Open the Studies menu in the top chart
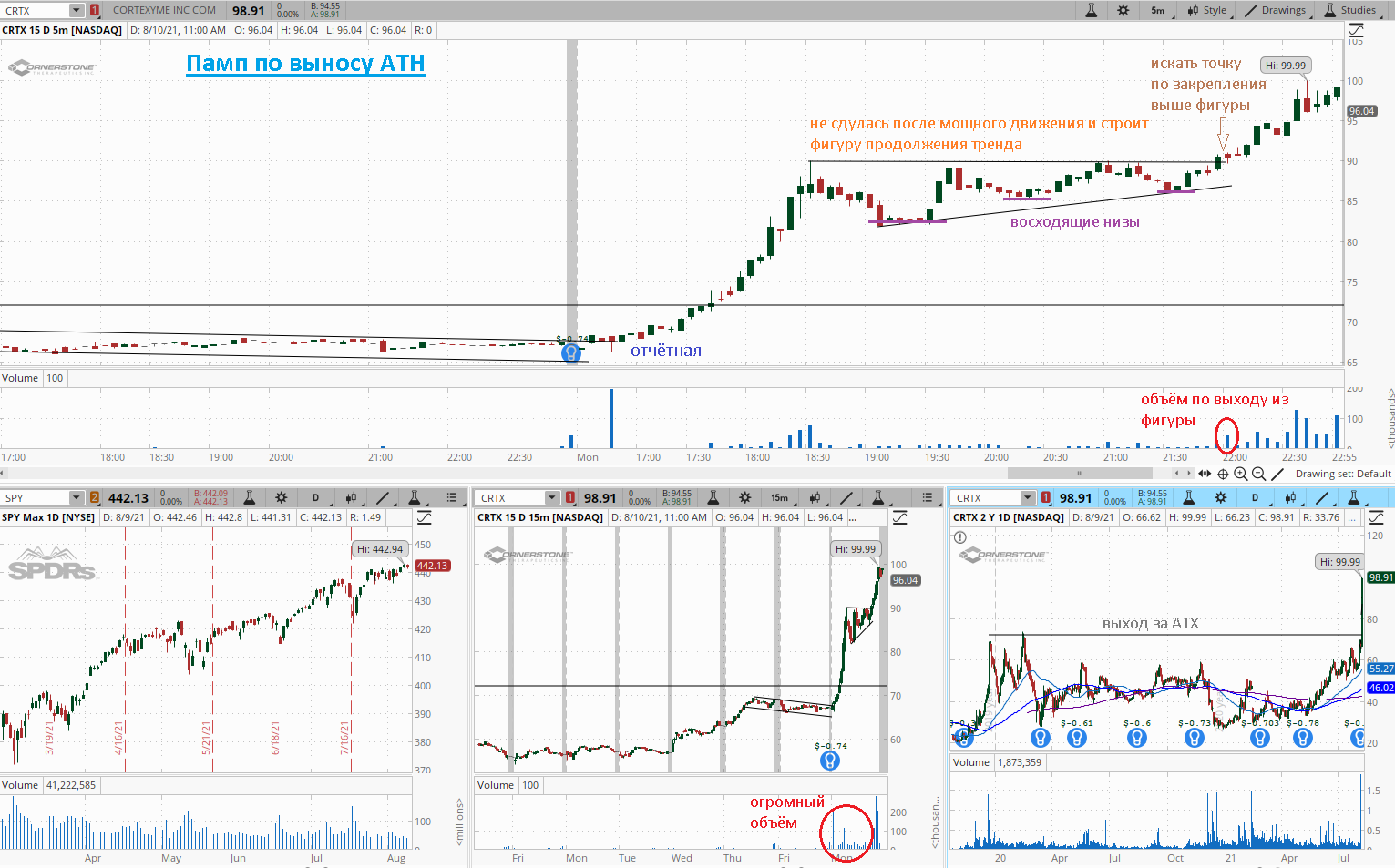The width and height of the screenshot is (1395, 868). [1350, 10]
